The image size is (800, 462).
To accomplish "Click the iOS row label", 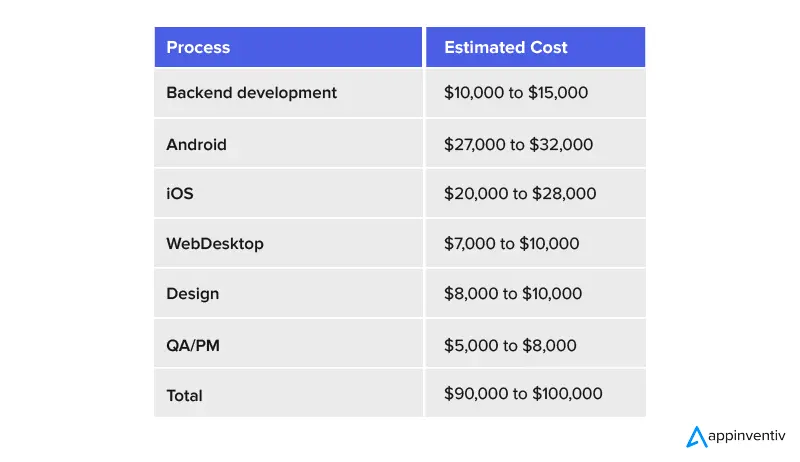I will coord(180,194).
